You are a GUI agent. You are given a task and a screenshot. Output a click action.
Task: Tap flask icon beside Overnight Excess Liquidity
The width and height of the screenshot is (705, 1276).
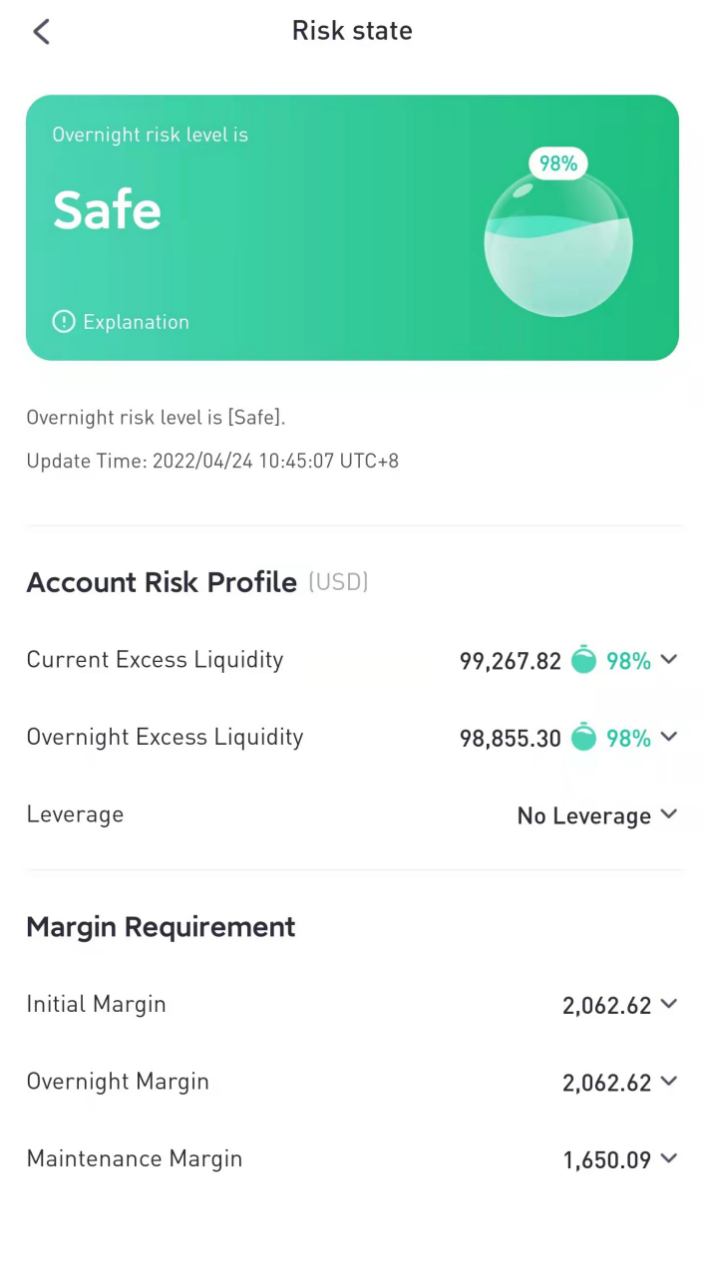point(584,738)
